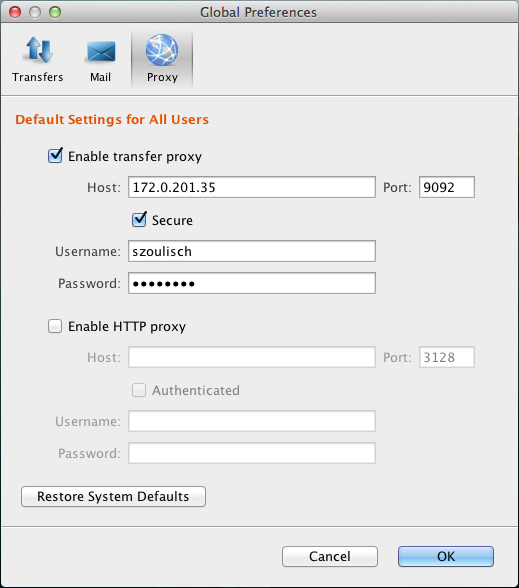The height and width of the screenshot is (588, 519).
Task: Open the Mail envelope icon
Action: pos(101,51)
